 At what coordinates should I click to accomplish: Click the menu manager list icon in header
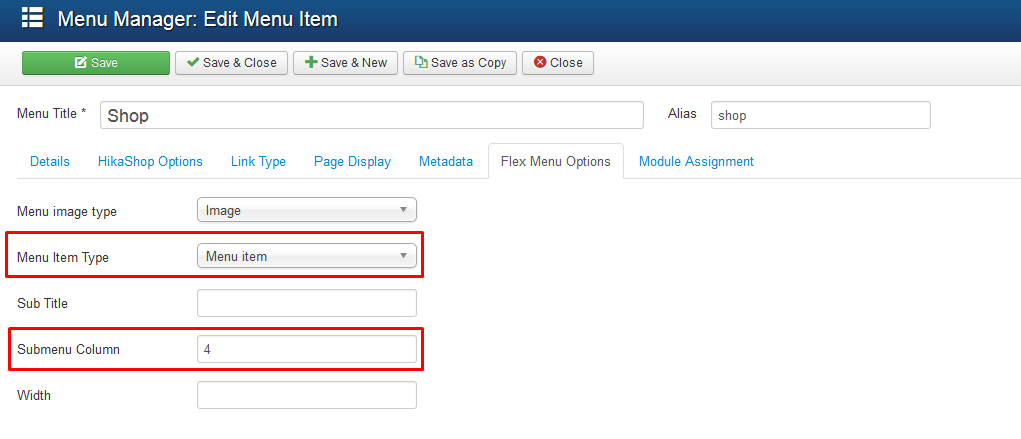coord(33,18)
